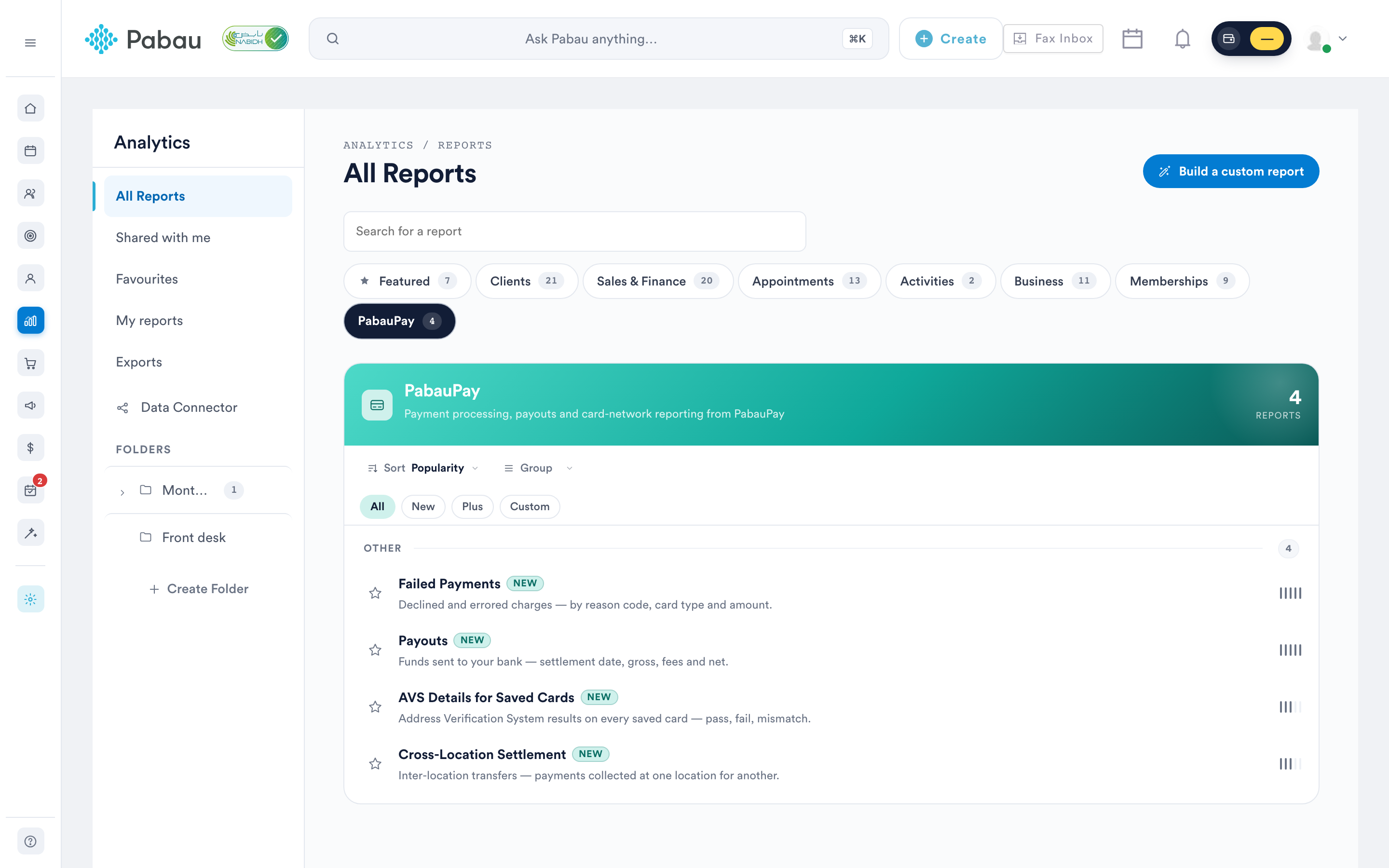
Task: Open the Setup gear sidebar icon
Action: 30,599
